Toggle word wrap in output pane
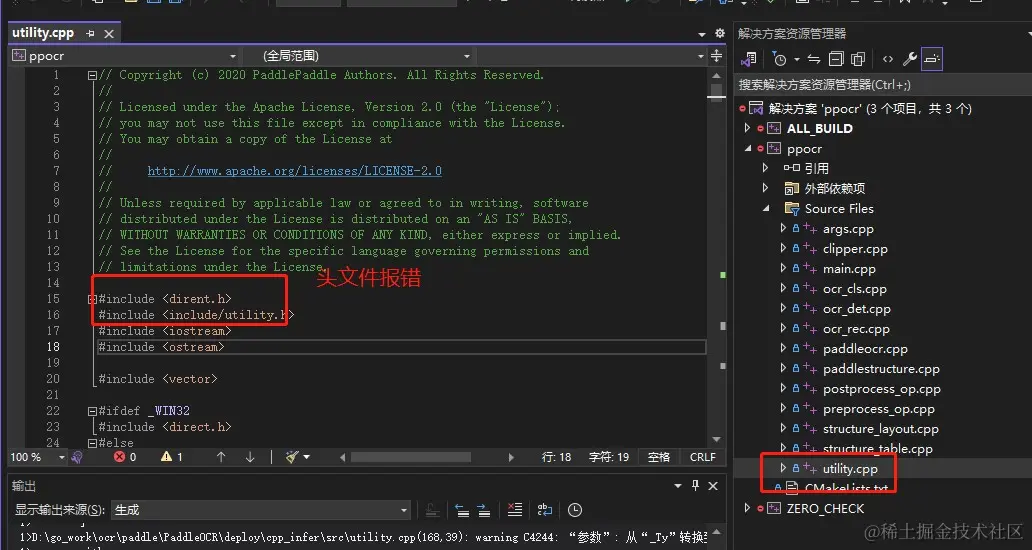1032x550 pixels. 544,510
